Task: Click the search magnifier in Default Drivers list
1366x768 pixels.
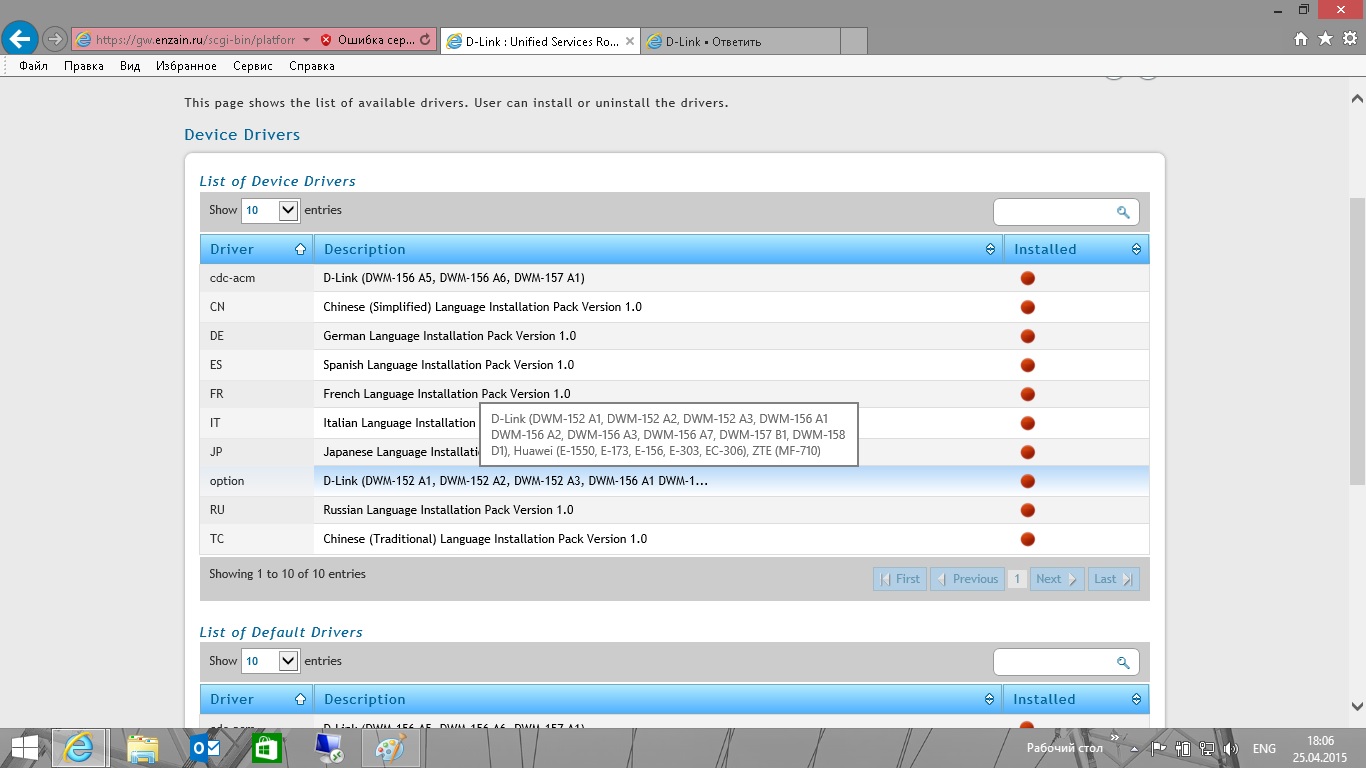Action: (1123, 662)
